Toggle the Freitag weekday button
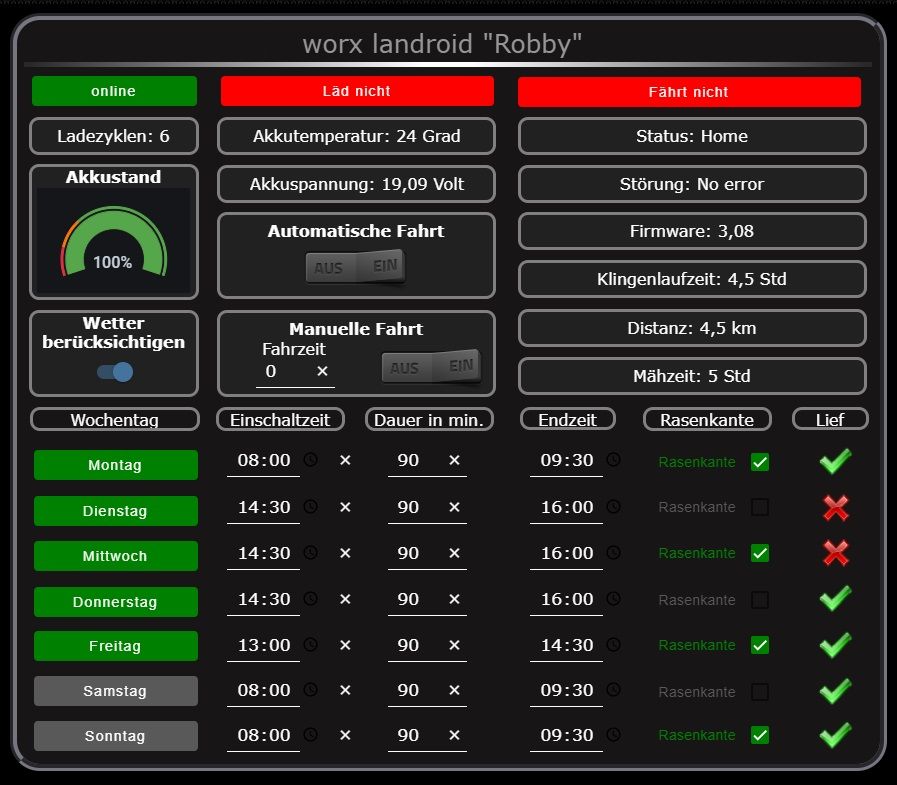897x785 pixels. (116, 646)
